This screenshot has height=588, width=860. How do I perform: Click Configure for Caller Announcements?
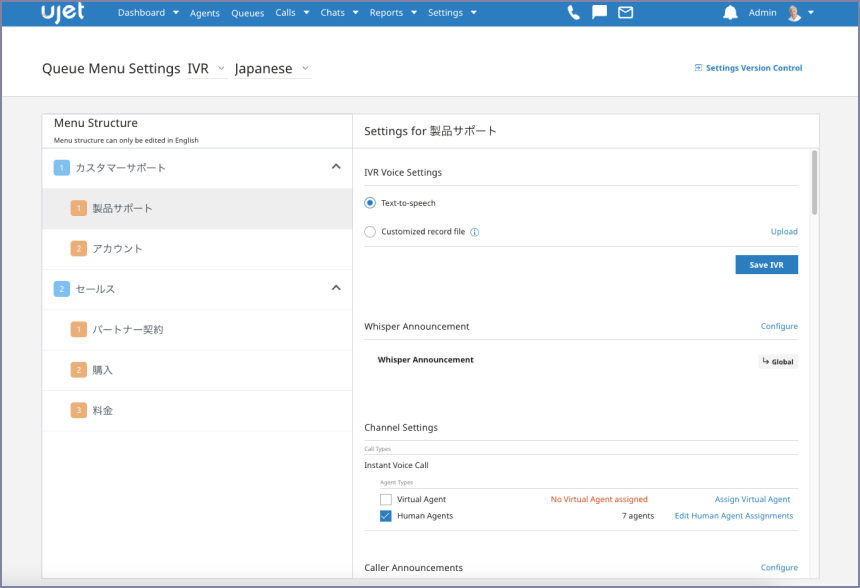coord(779,568)
